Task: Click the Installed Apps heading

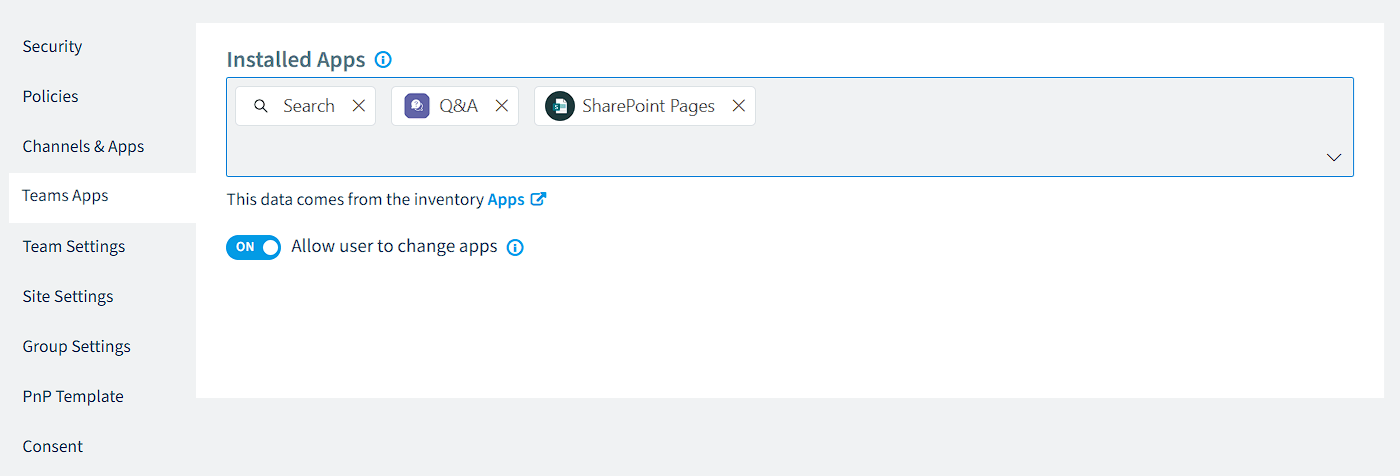Action: coord(296,59)
